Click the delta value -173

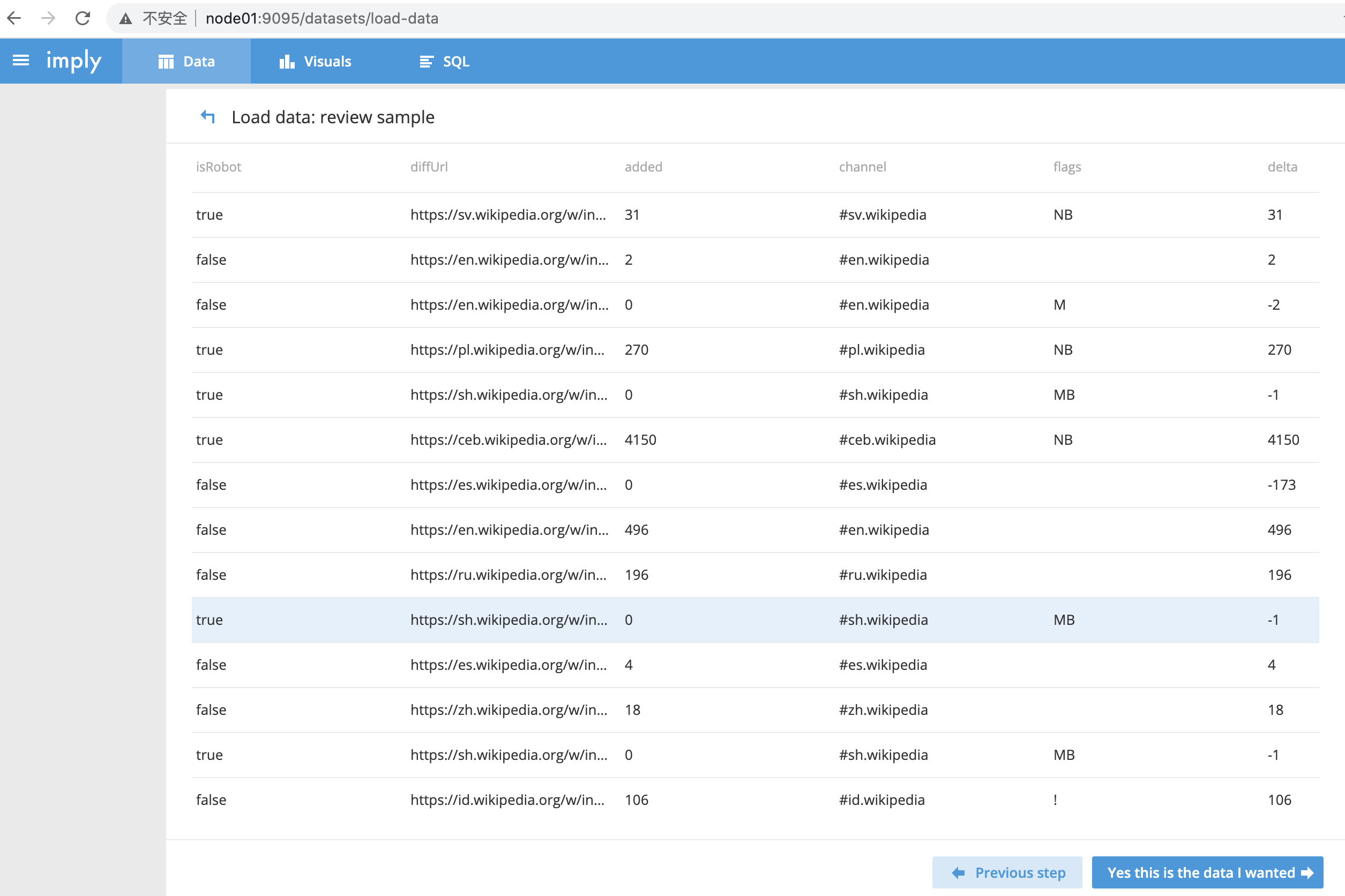click(x=1281, y=485)
